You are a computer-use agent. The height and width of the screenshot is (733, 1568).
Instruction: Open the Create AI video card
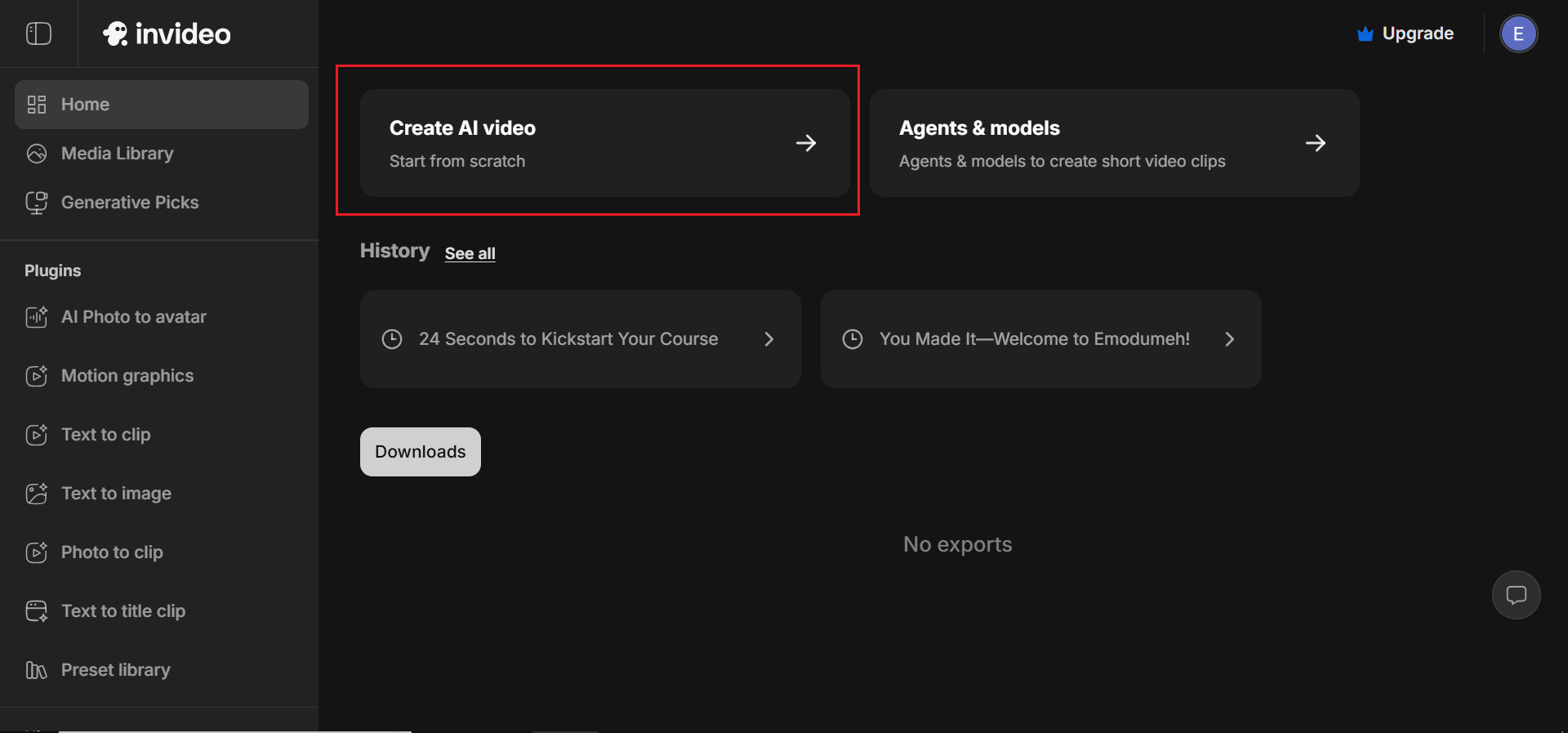(604, 143)
